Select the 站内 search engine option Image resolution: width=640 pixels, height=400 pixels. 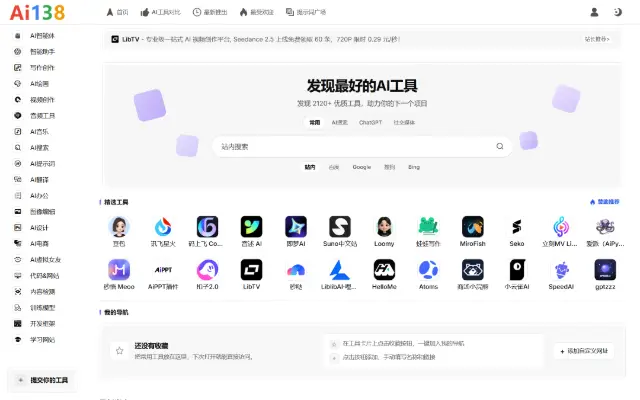click(x=310, y=167)
